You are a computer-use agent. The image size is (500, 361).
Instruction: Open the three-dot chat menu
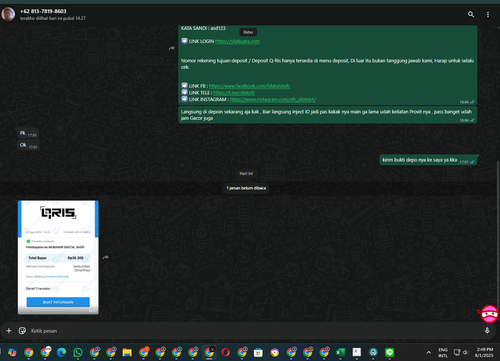488,14
